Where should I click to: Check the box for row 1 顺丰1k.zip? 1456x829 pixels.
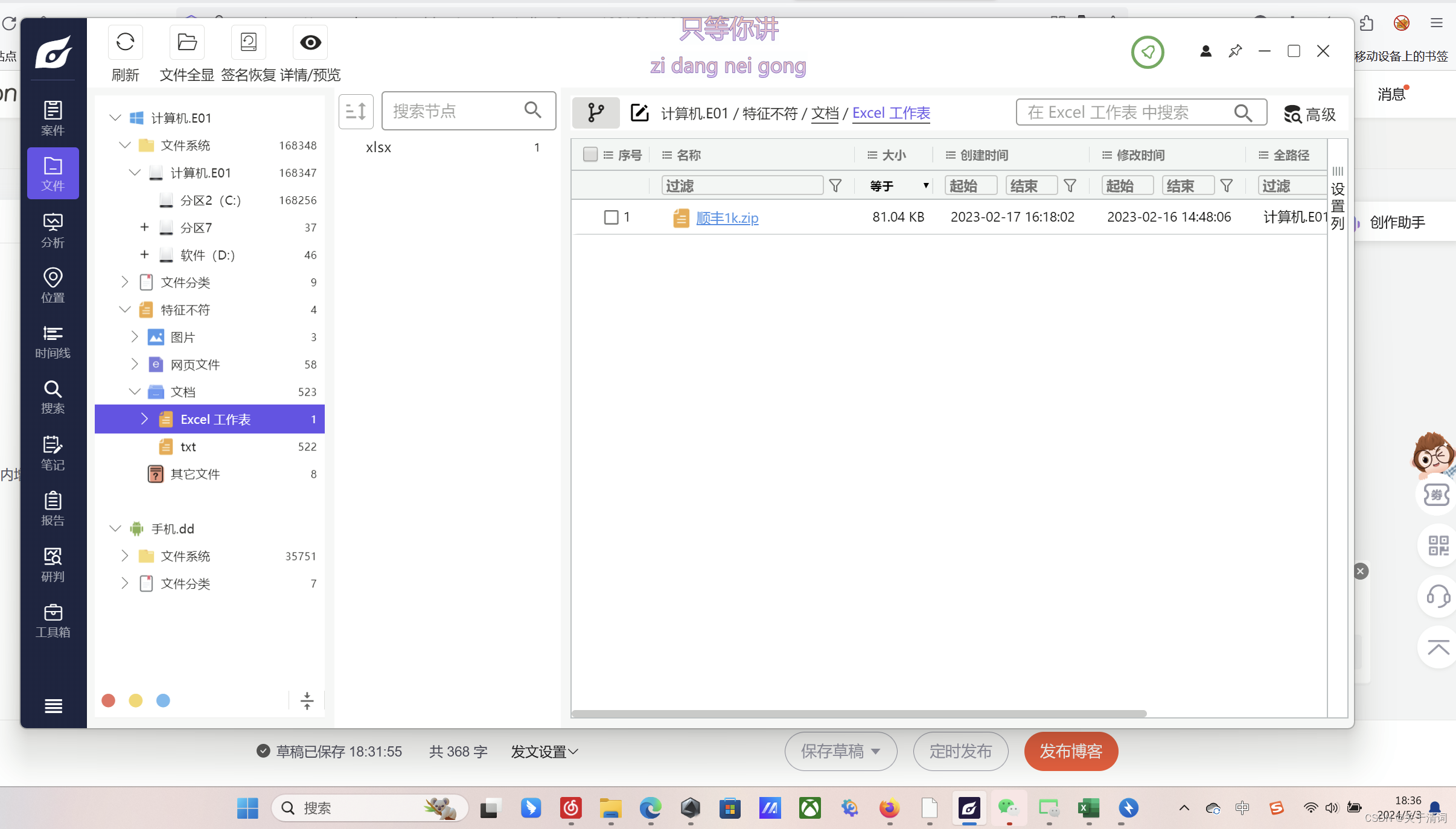[x=611, y=217]
